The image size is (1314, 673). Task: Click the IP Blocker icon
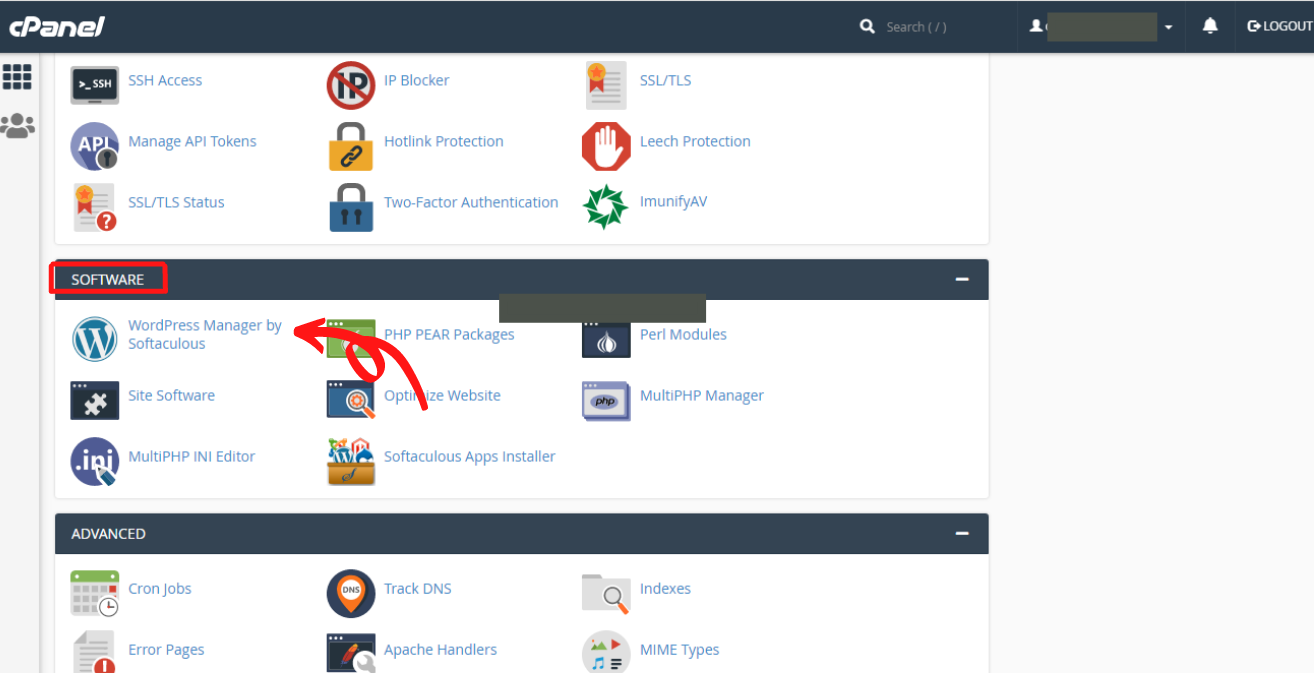(x=351, y=84)
